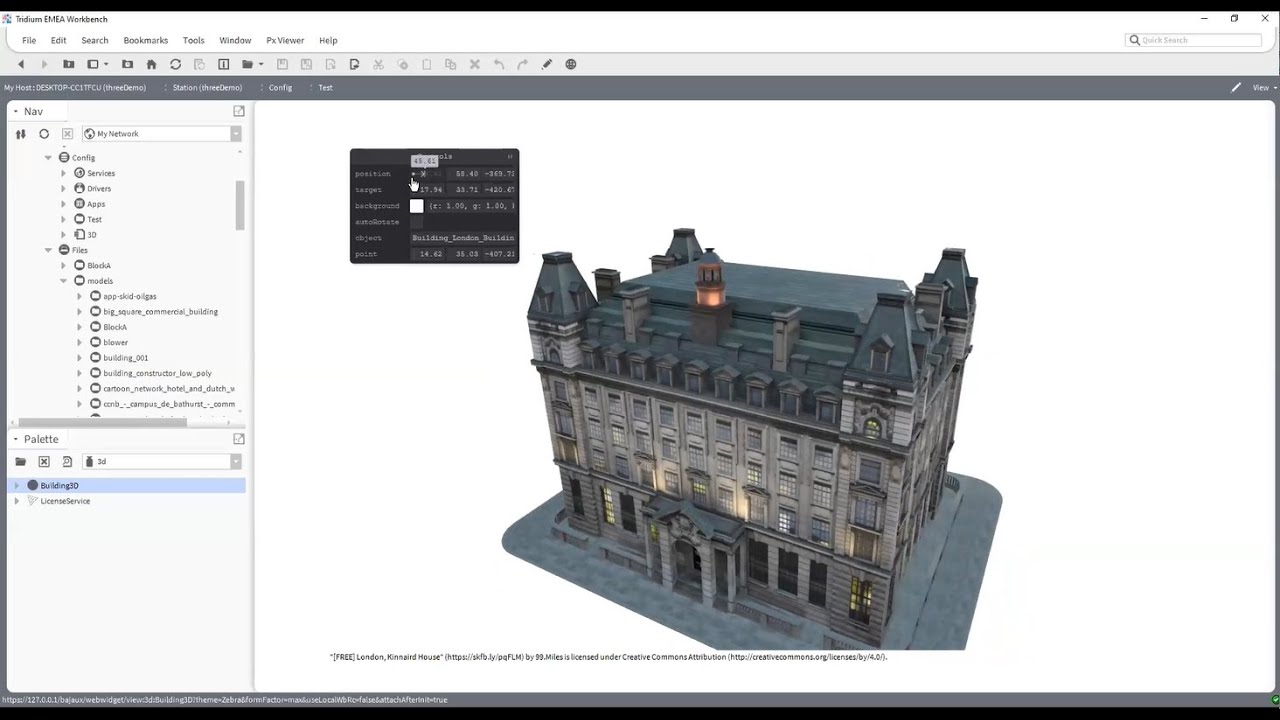The height and width of the screenshot is (720, 1280).
Task: Go back with the toolbar Back arrow
Action: [20, 64]
